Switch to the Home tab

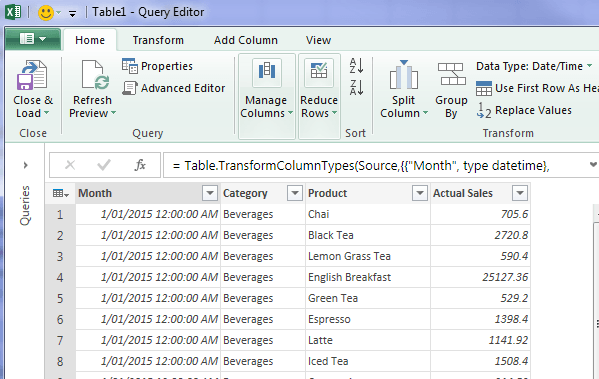[90, 40]
